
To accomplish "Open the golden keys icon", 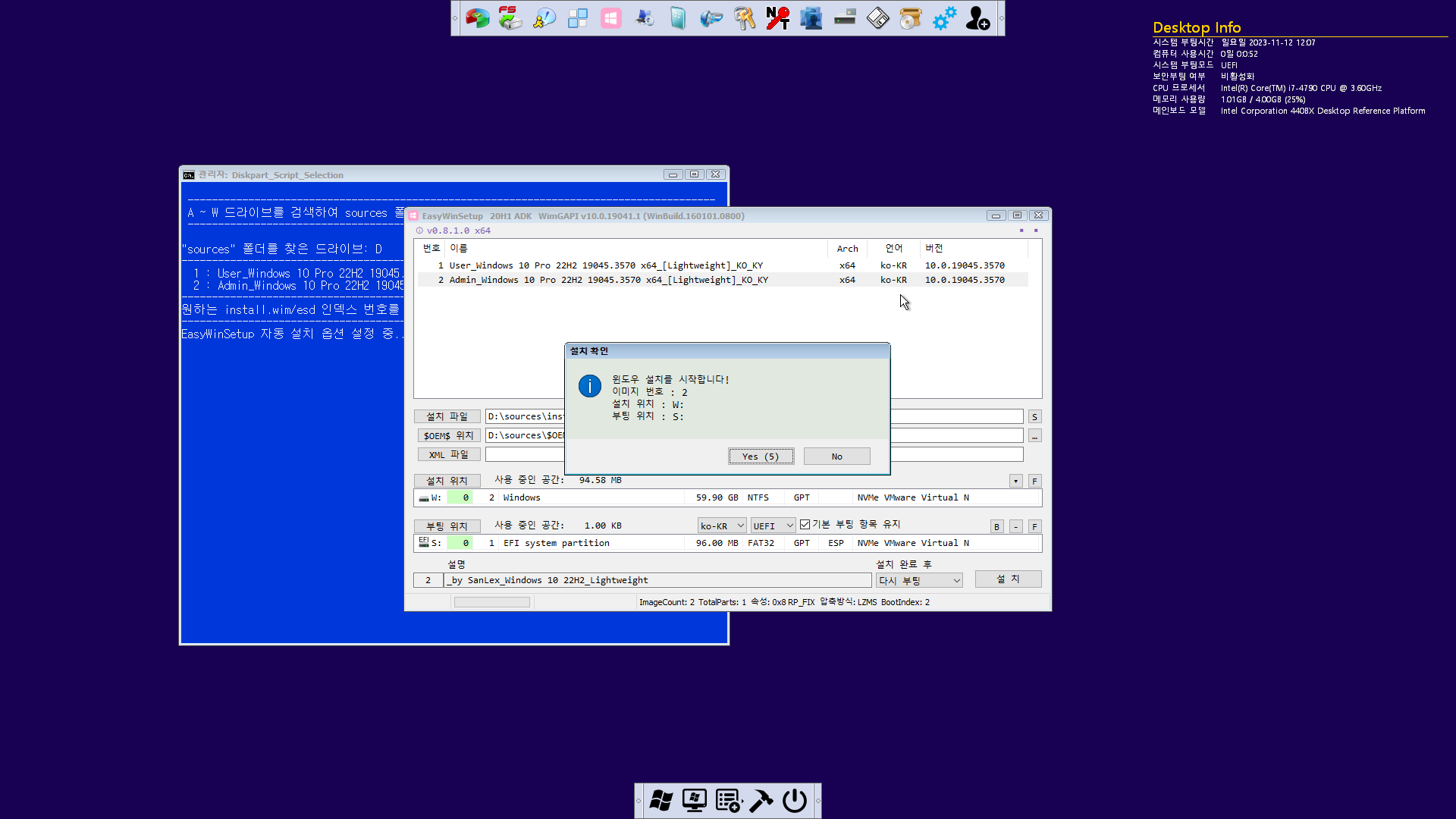I will coord(745,18).
